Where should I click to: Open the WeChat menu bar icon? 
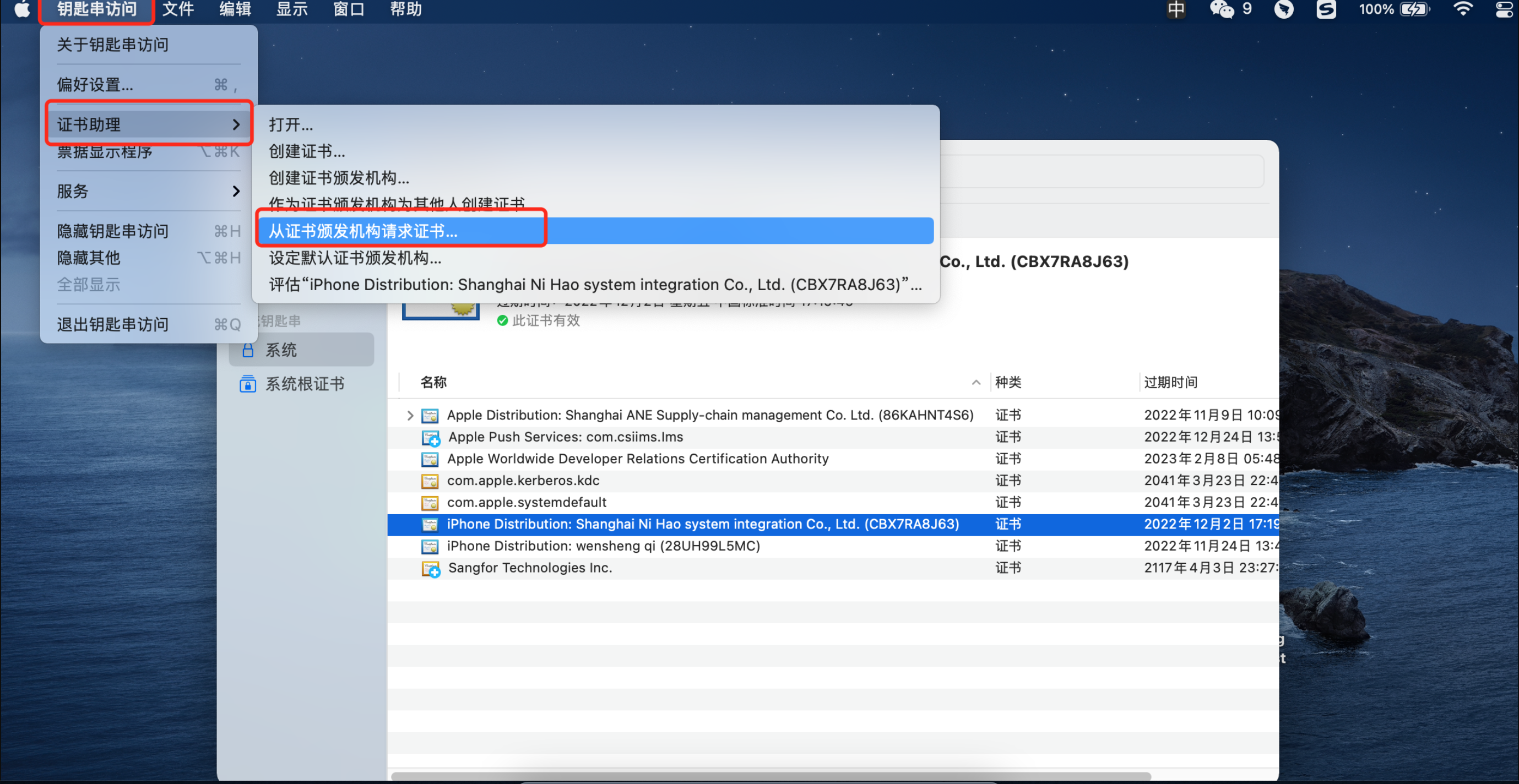pos(1221,9)
